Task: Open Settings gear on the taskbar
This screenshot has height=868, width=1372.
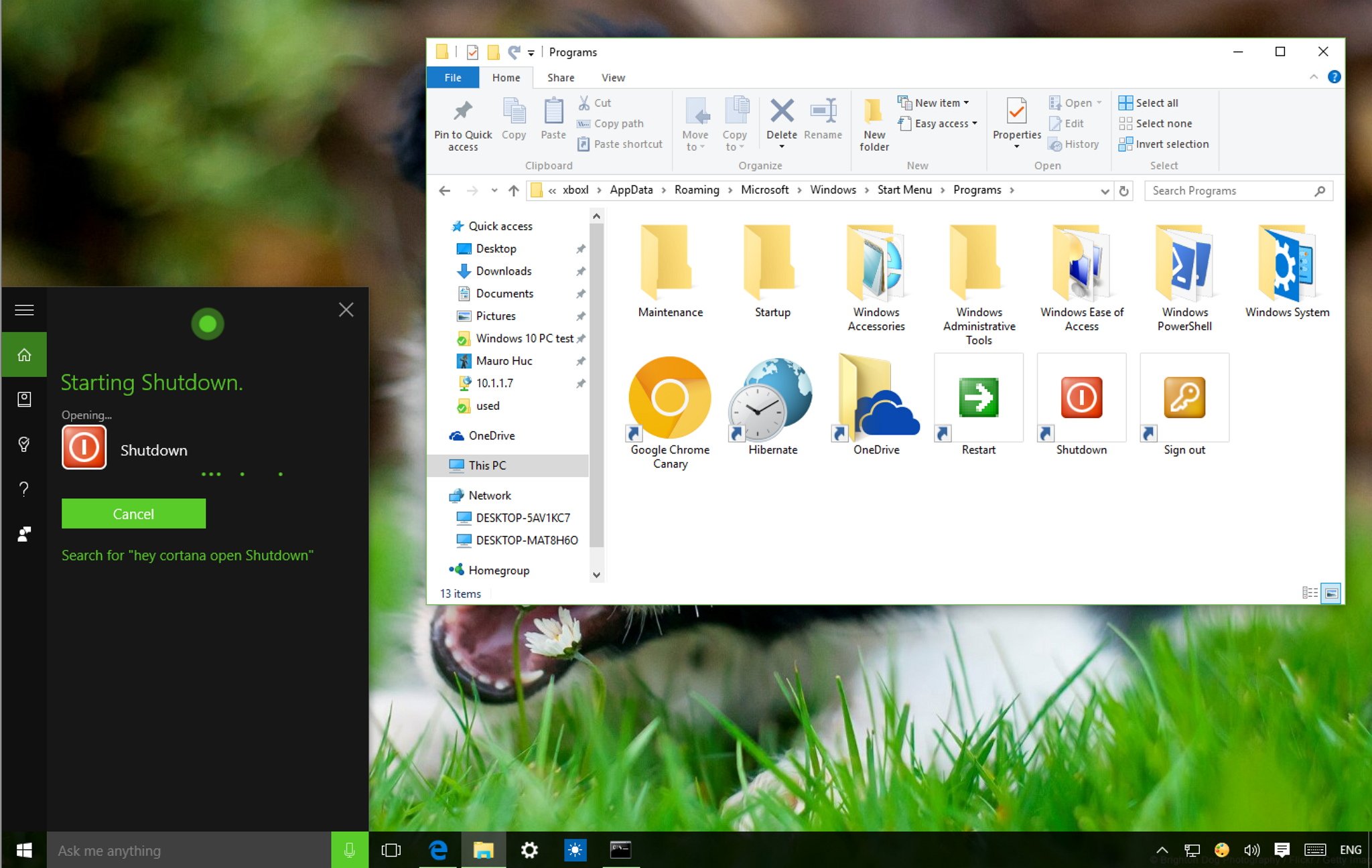Action: (x=529, y=850)
